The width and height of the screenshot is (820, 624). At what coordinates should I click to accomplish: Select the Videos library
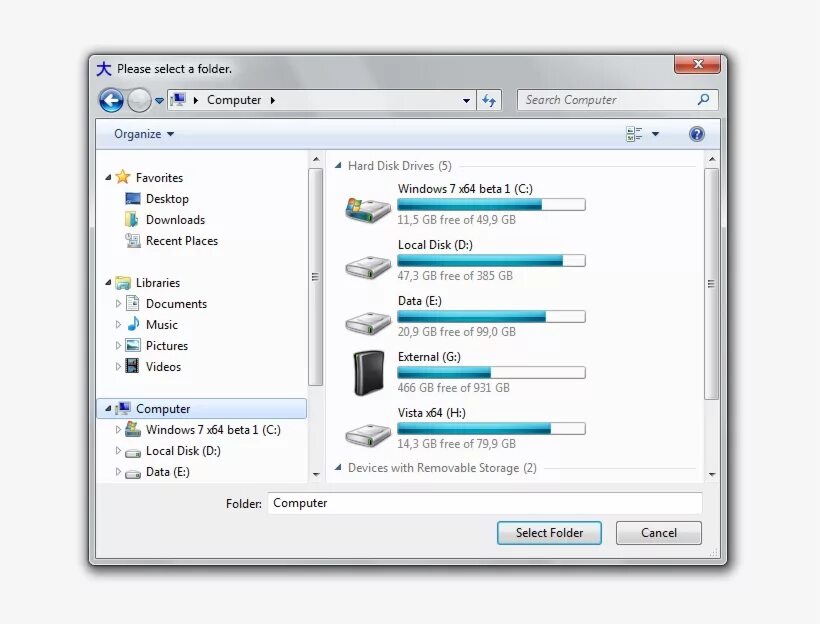[163, 366]
